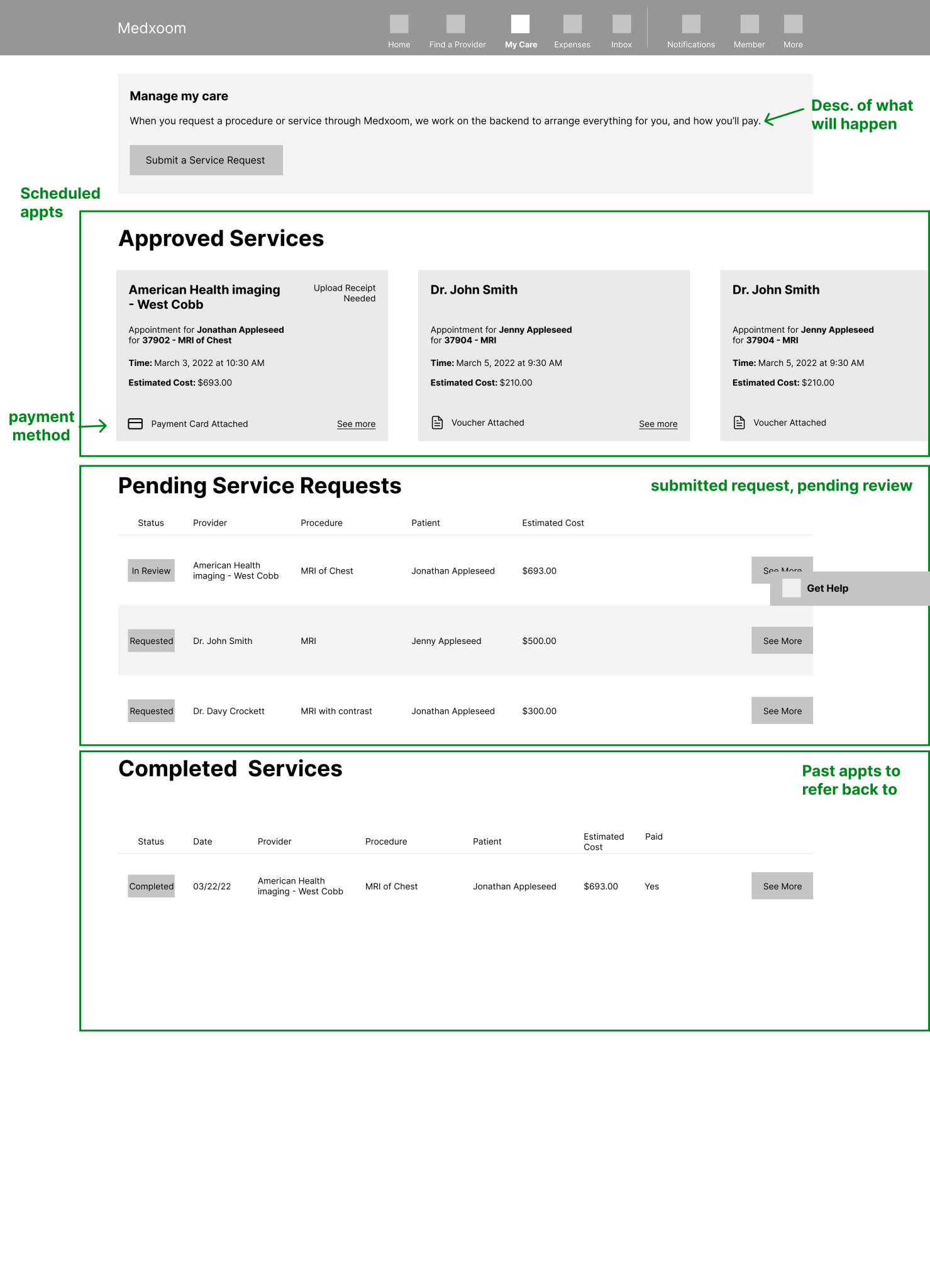Click Submit a Service Request button

[206, 160]
